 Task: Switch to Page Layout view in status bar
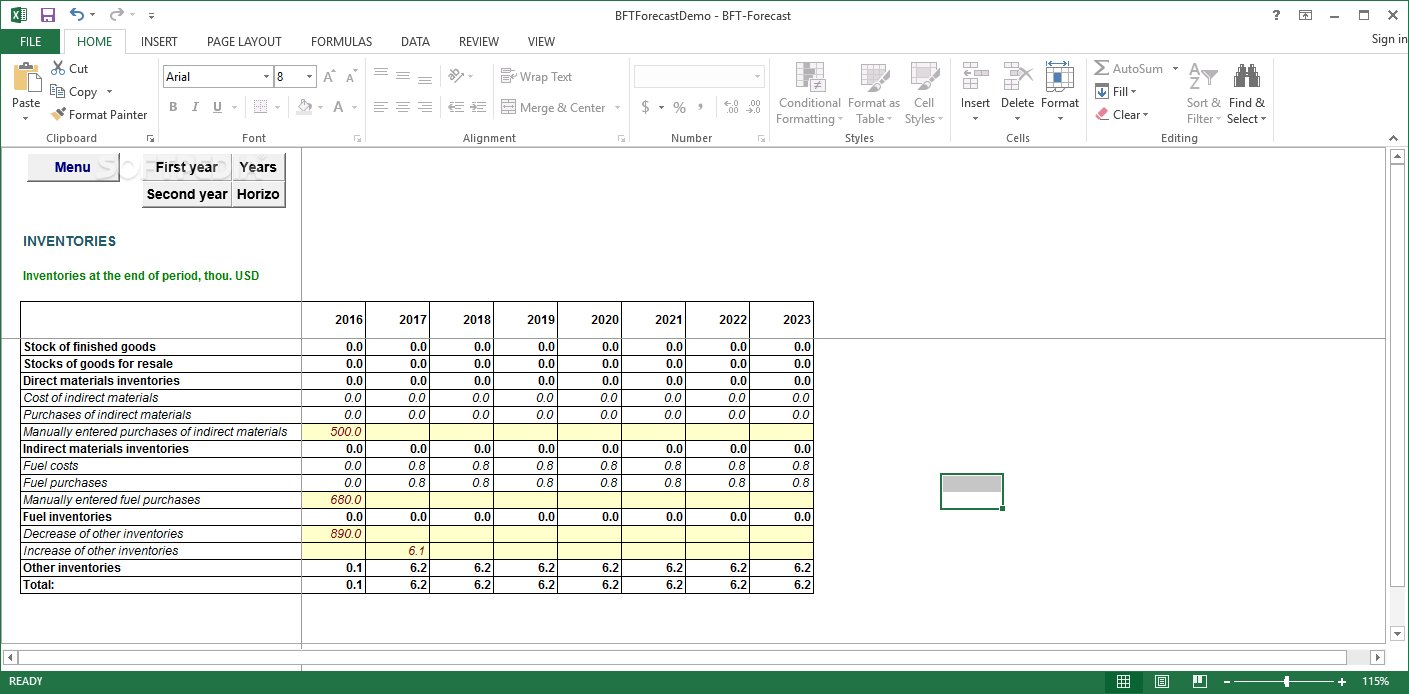pos(1162,682)
